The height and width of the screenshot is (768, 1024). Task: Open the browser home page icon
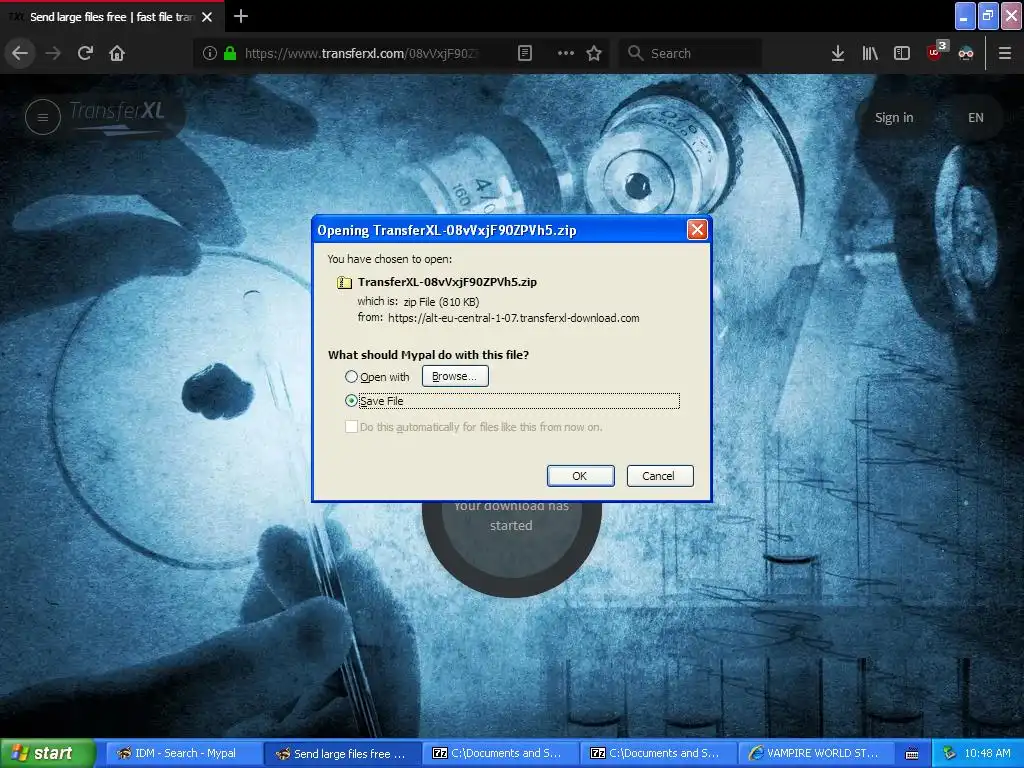coord(117,53)
